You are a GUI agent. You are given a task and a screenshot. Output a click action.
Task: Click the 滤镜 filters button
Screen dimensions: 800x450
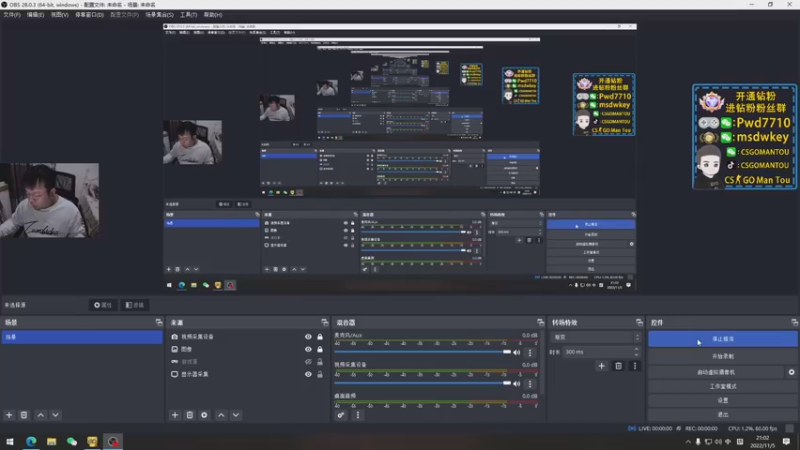coord(135,305)
